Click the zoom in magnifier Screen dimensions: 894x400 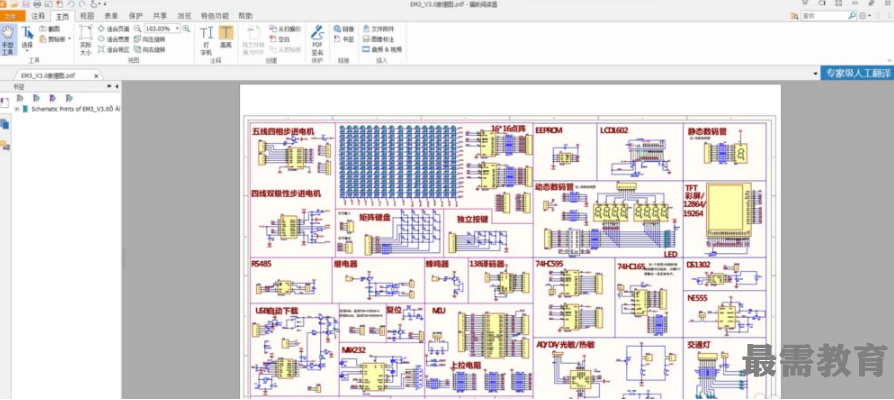point(186,28)
